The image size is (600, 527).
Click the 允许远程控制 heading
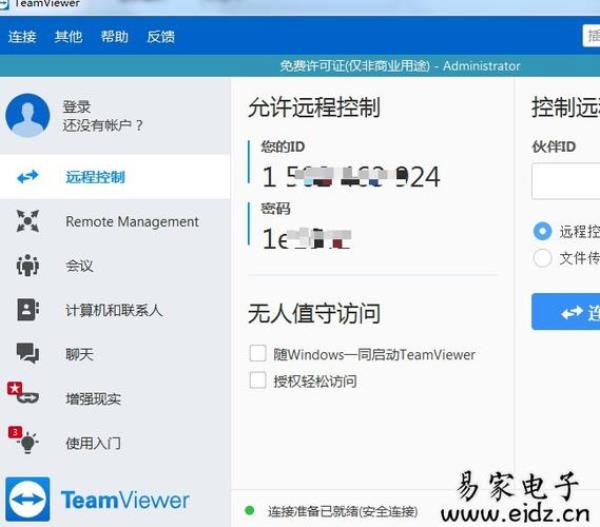coord(314,107)
